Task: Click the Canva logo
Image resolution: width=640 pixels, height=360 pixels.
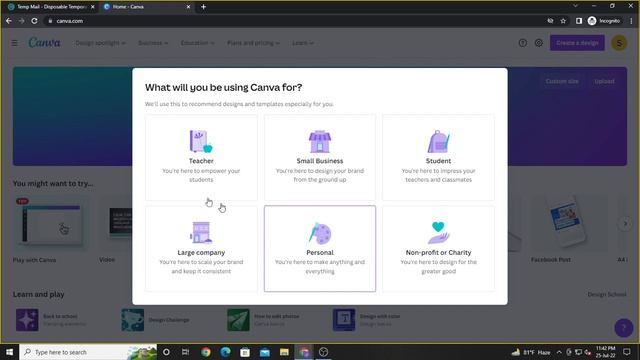Action: click(44, 42)
